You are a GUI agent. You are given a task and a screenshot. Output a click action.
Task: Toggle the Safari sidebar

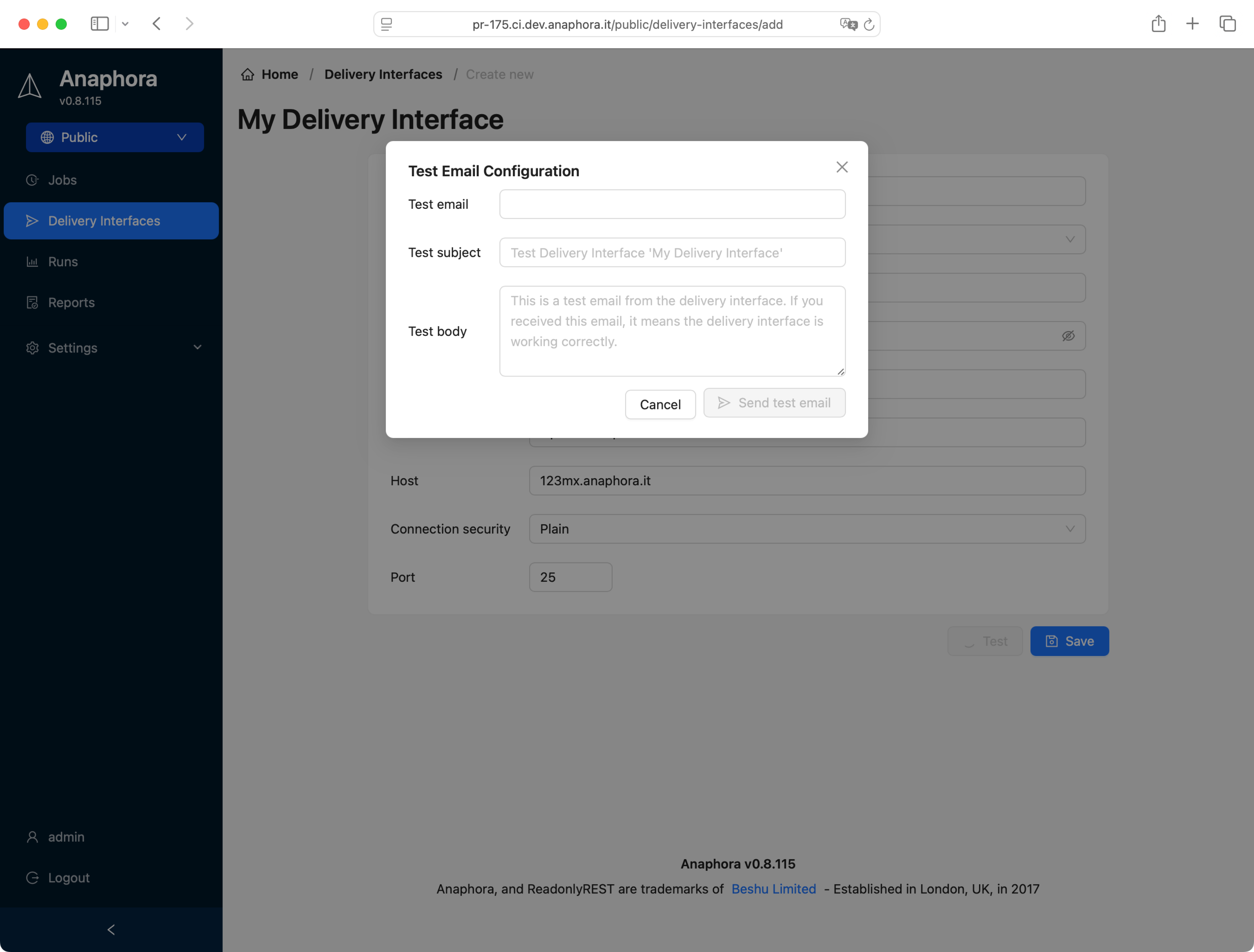click(x=100, y=24)
